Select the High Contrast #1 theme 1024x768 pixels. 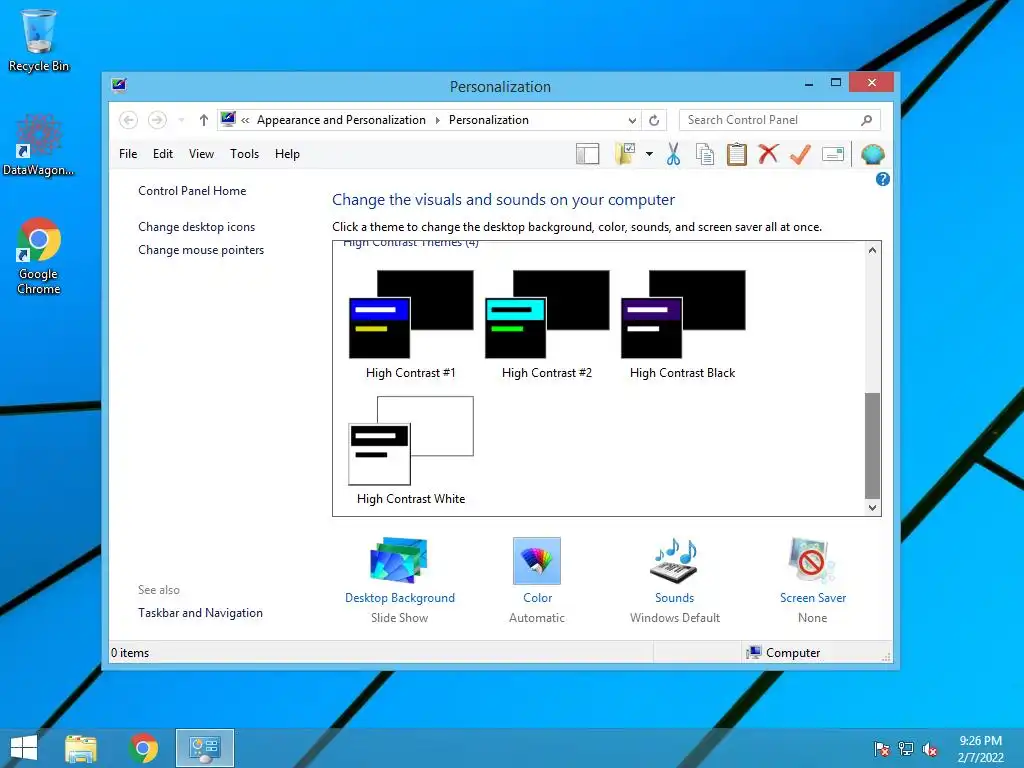tap(411, 325)
